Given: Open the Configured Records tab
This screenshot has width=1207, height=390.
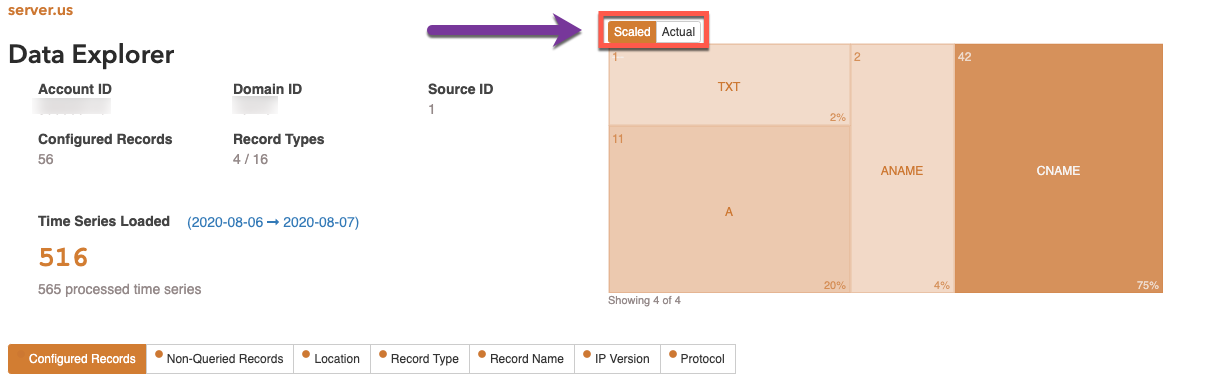Looking at the screenshot, I should (77, 359).
